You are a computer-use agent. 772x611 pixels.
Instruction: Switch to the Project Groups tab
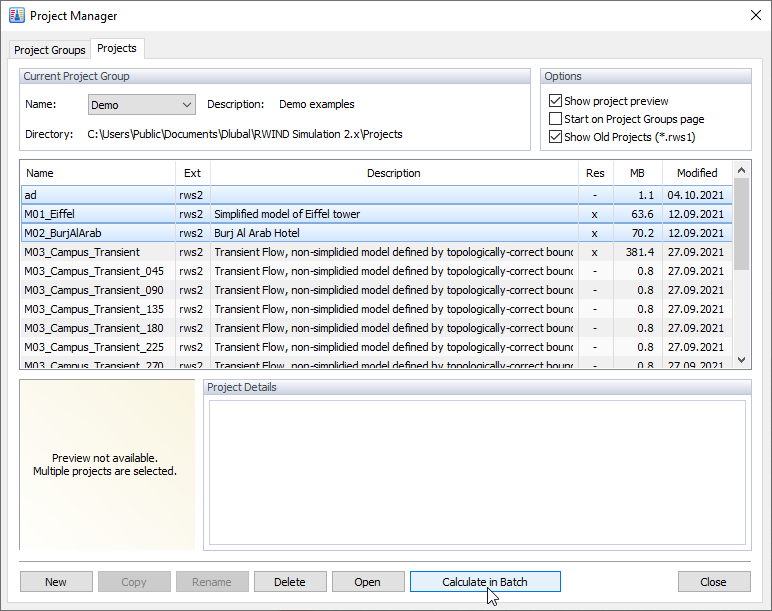[x=49, y=50]
